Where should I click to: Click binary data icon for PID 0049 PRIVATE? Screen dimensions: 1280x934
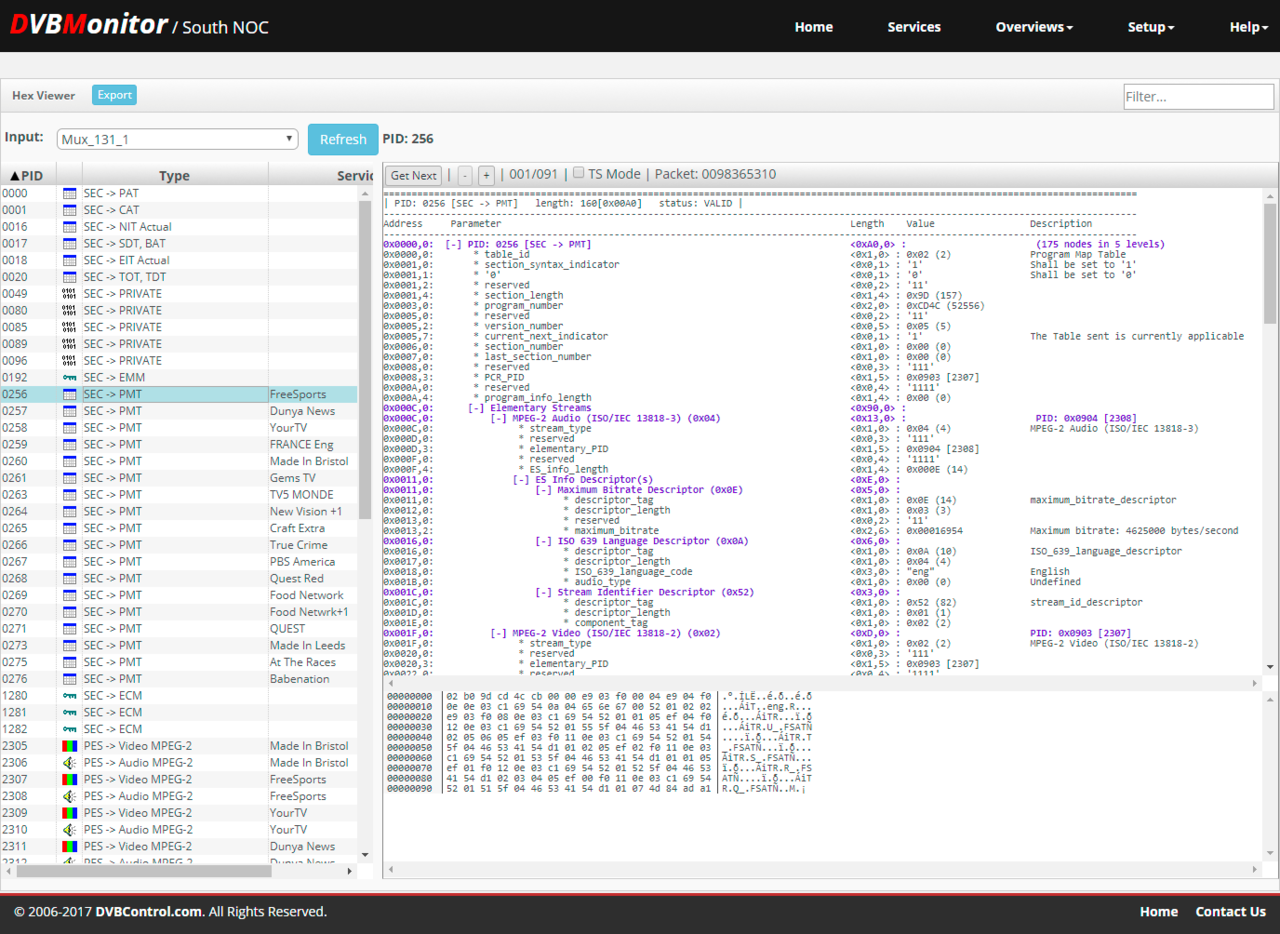point(70,294)
